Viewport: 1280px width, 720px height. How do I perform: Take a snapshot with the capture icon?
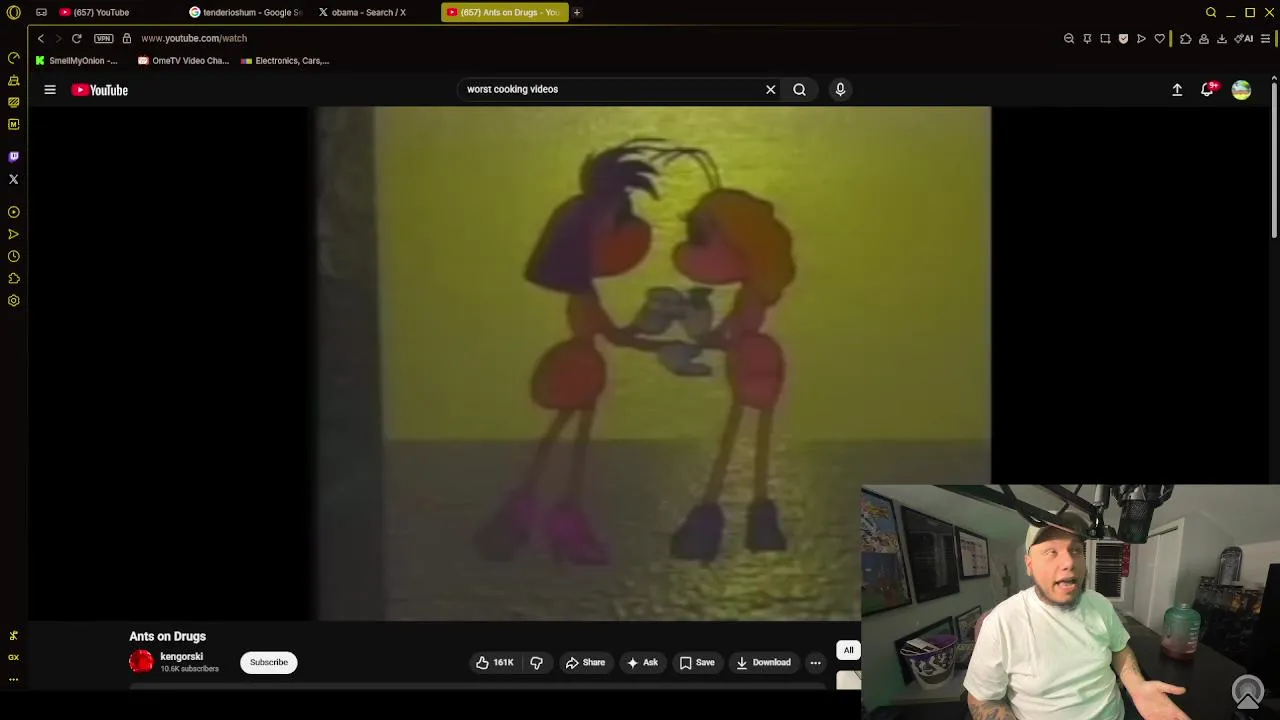click(x=1105, y=38)
